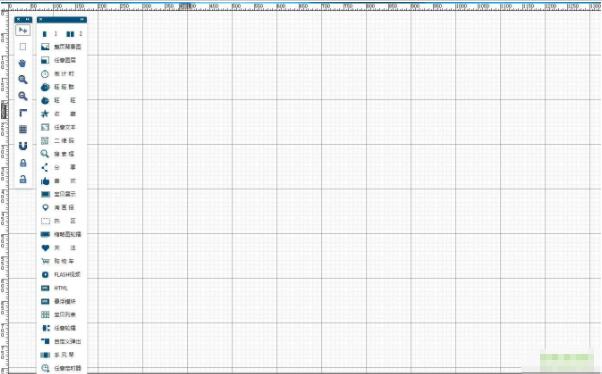Add the Wangwang group chat module
This screenshot has height=374, width=602.
[58, 87]
